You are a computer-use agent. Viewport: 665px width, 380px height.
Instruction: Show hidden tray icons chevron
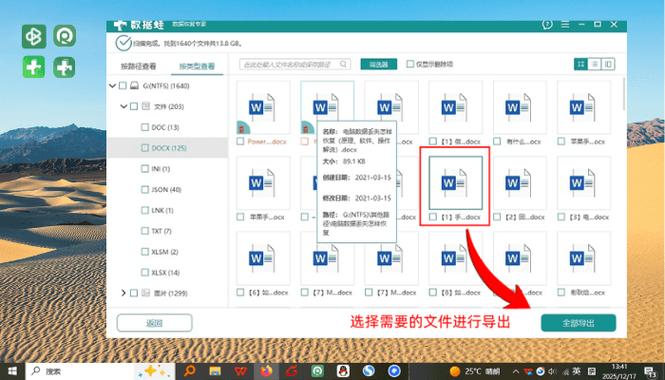coord(515,372)
